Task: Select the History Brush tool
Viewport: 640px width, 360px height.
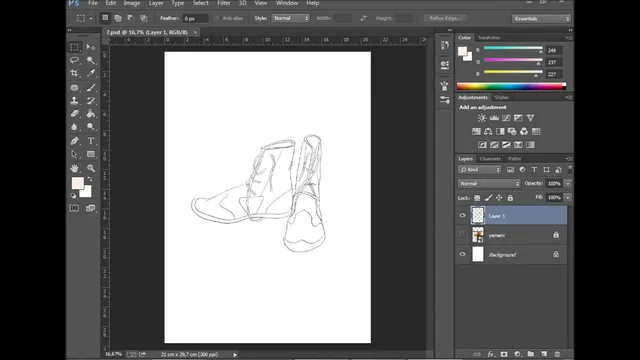Action: click(x=91, y=100)
